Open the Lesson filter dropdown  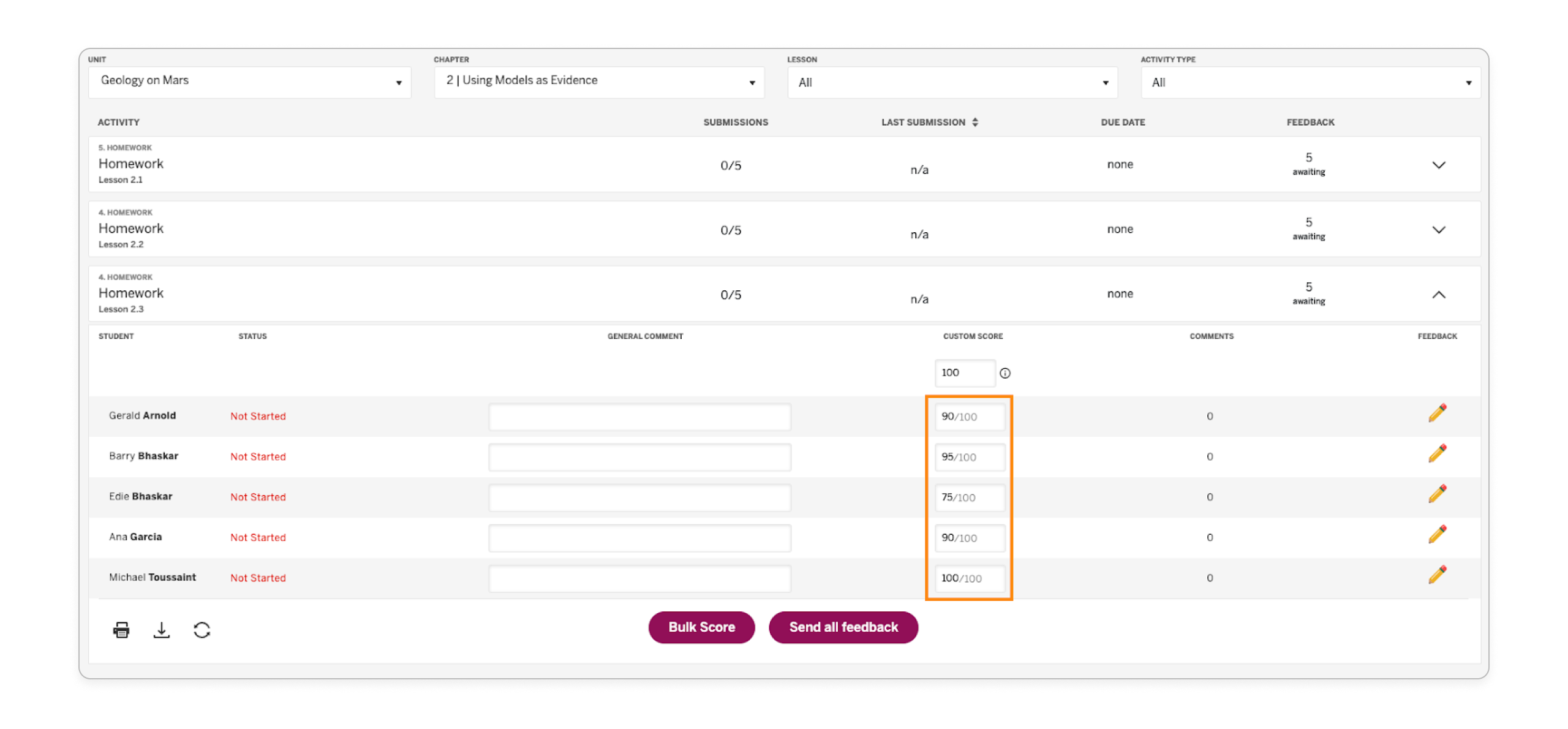(951, 82)
